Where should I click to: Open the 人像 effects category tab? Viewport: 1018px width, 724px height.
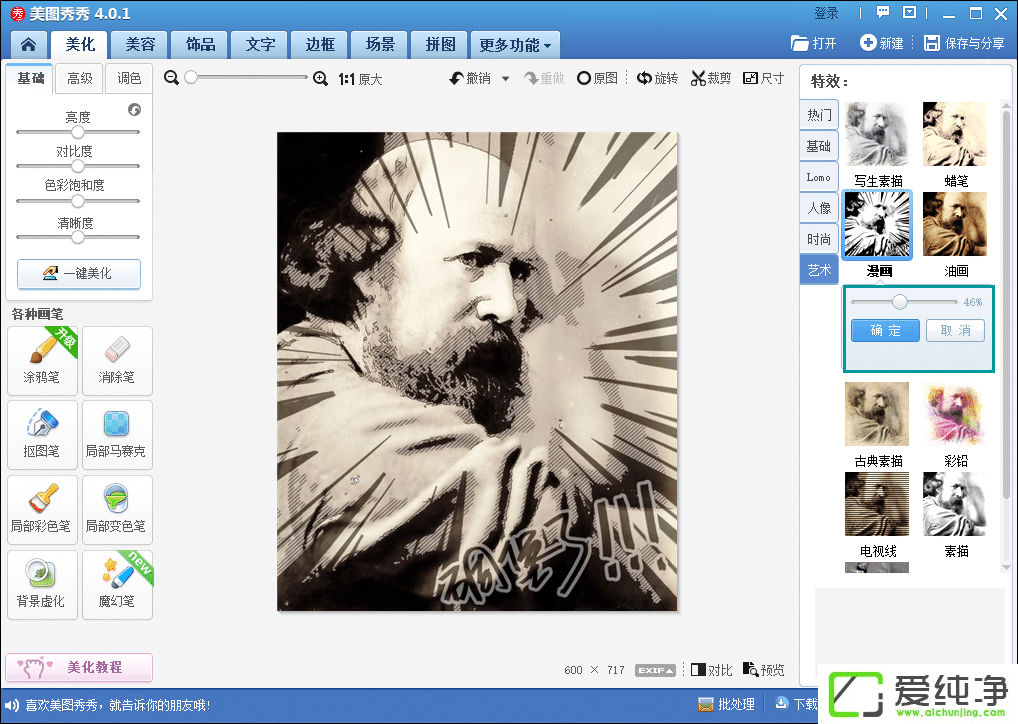click(x=819, y=208)
